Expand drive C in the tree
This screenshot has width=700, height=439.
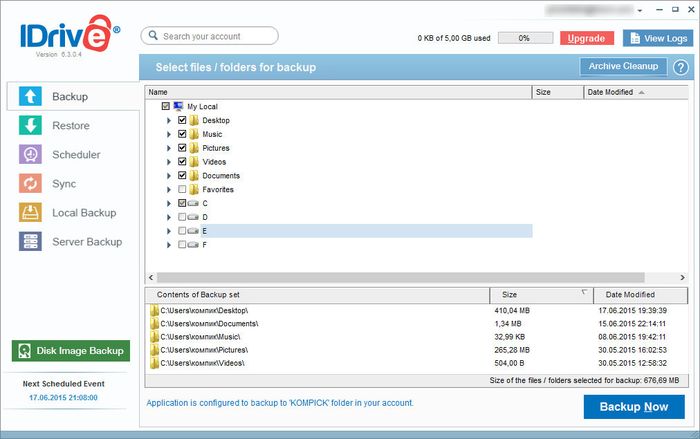(x=169, y=203)
